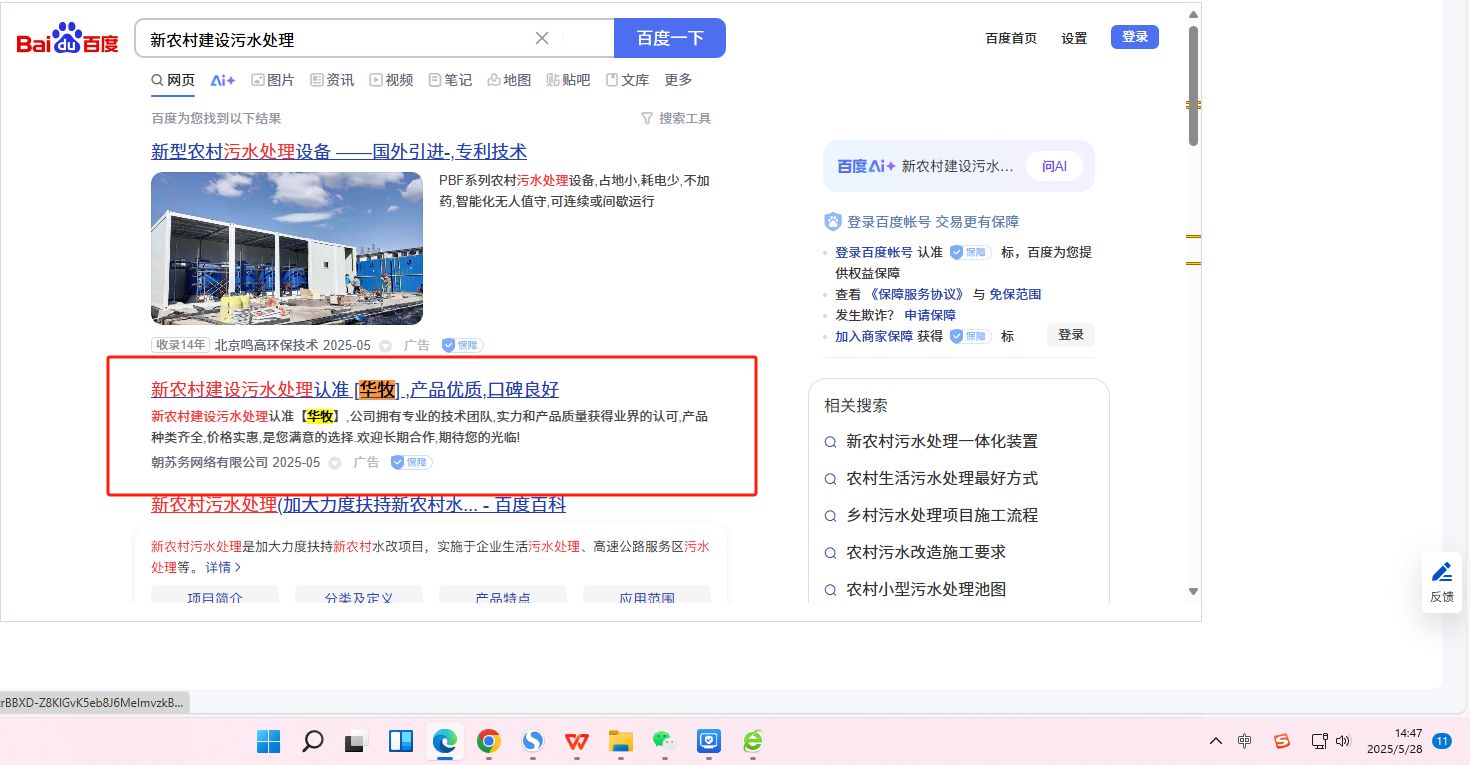The image size is (1470, 765).
Task: Show hidden system tray icons
Action: 1216,741
